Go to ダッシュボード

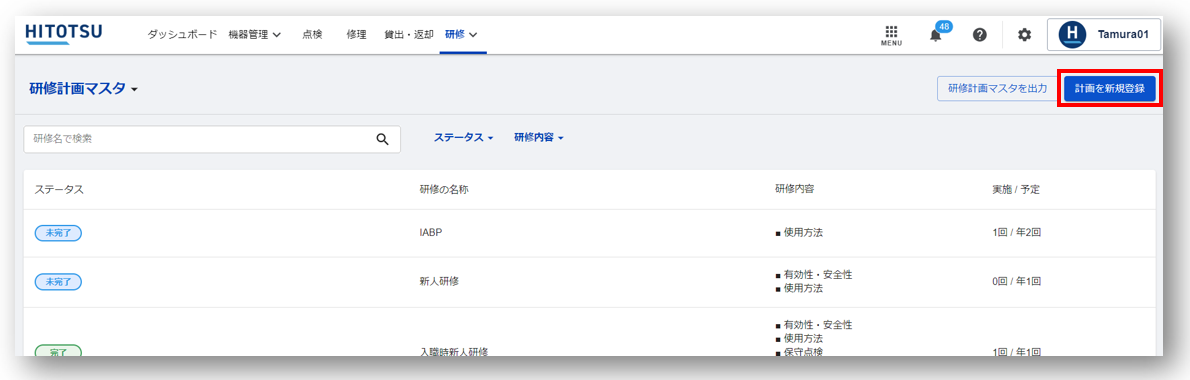click(x=182, y=35)
